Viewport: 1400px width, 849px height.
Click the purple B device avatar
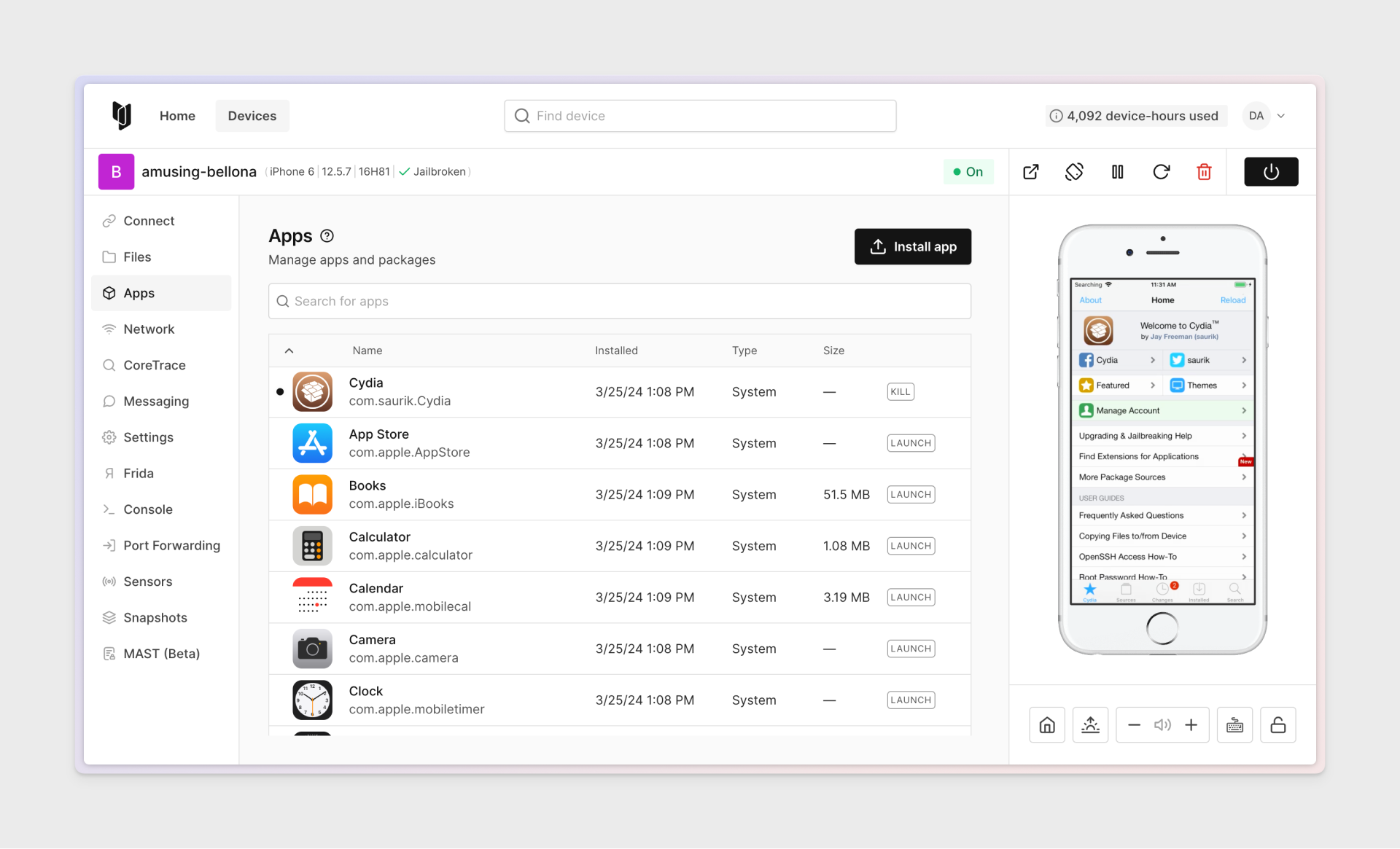pyautogui.click(x=116, y=172)
